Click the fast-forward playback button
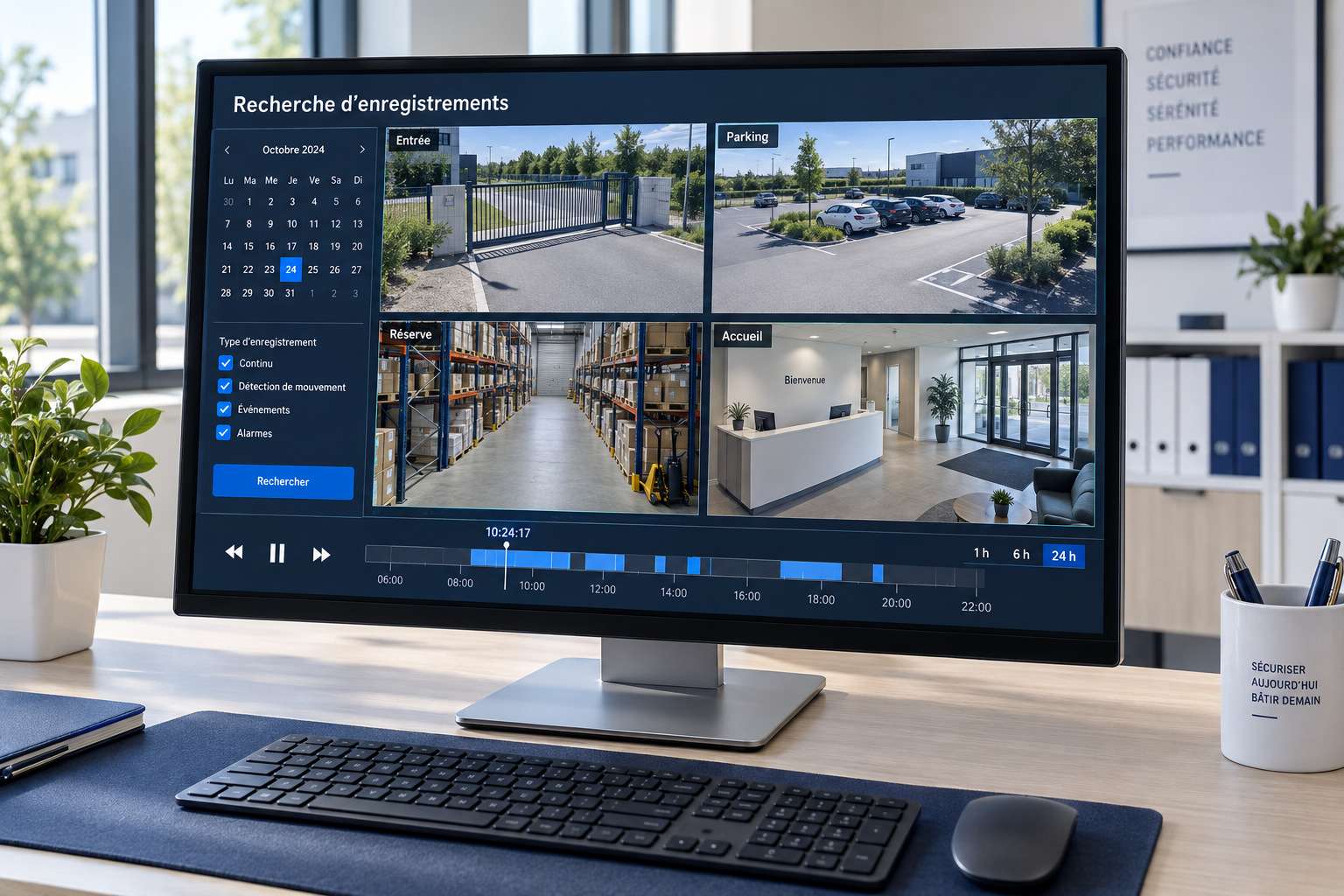The image size is (1344, 896). (x=321, y=554)
